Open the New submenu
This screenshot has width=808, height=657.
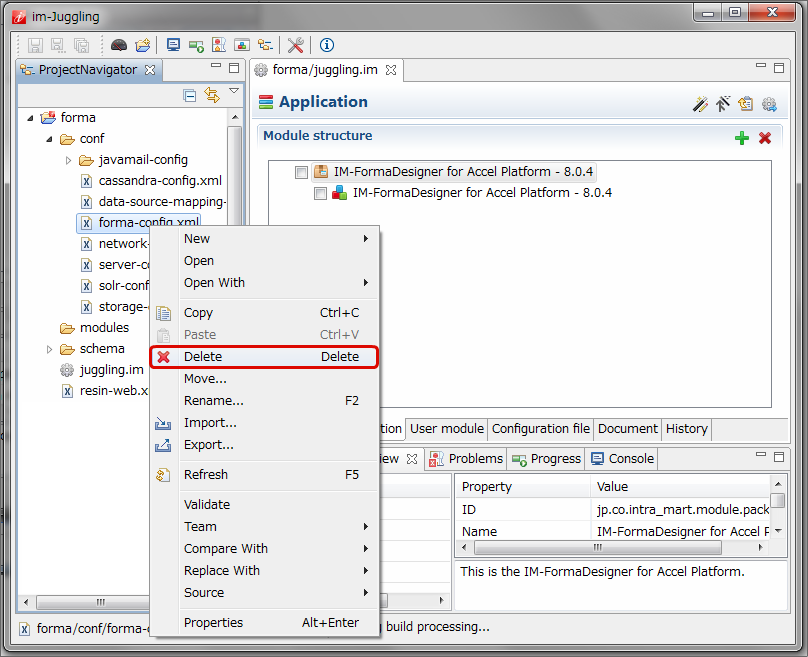tap(276, 239)
